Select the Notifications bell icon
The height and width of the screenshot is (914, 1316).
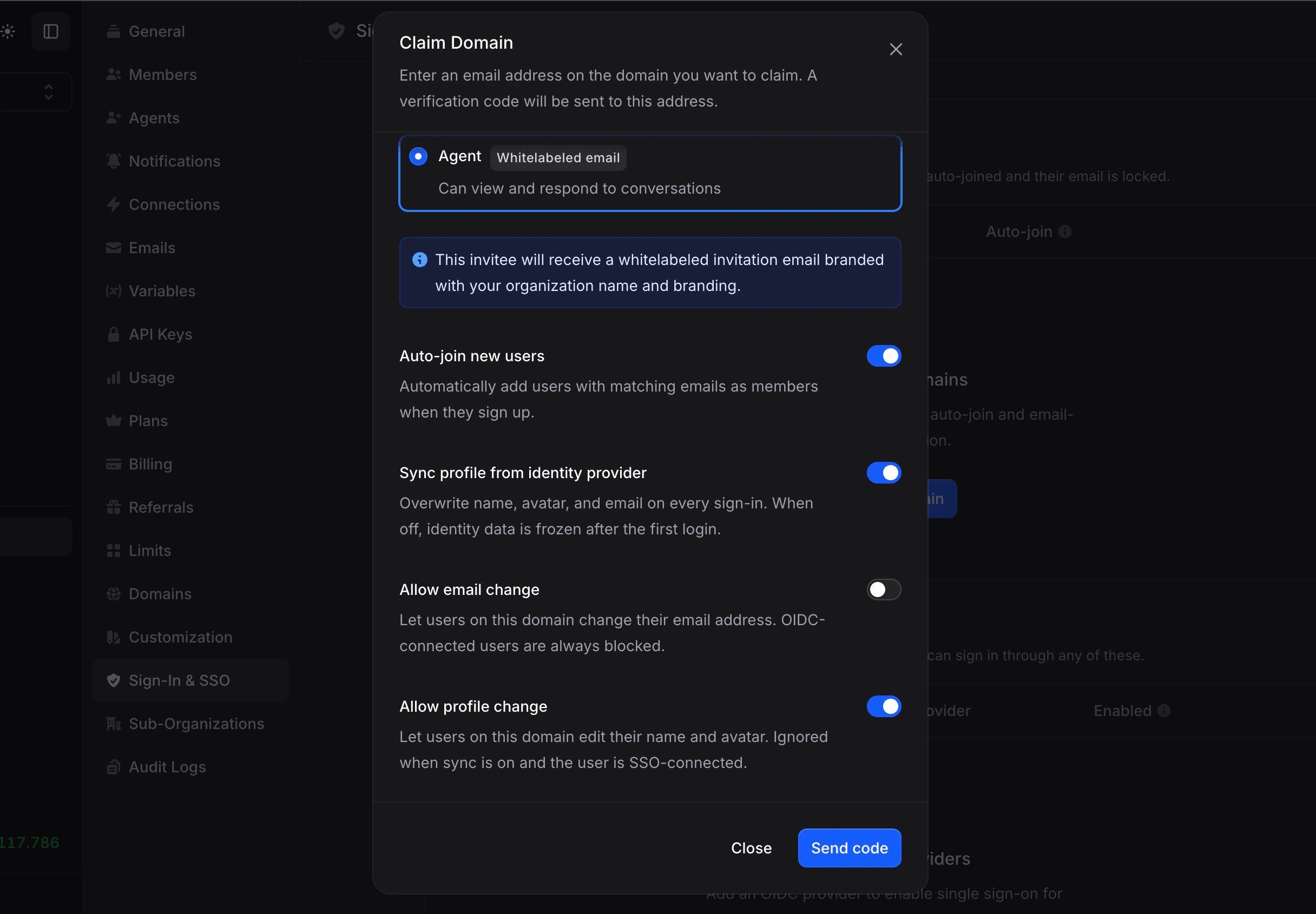click(114, 161)
